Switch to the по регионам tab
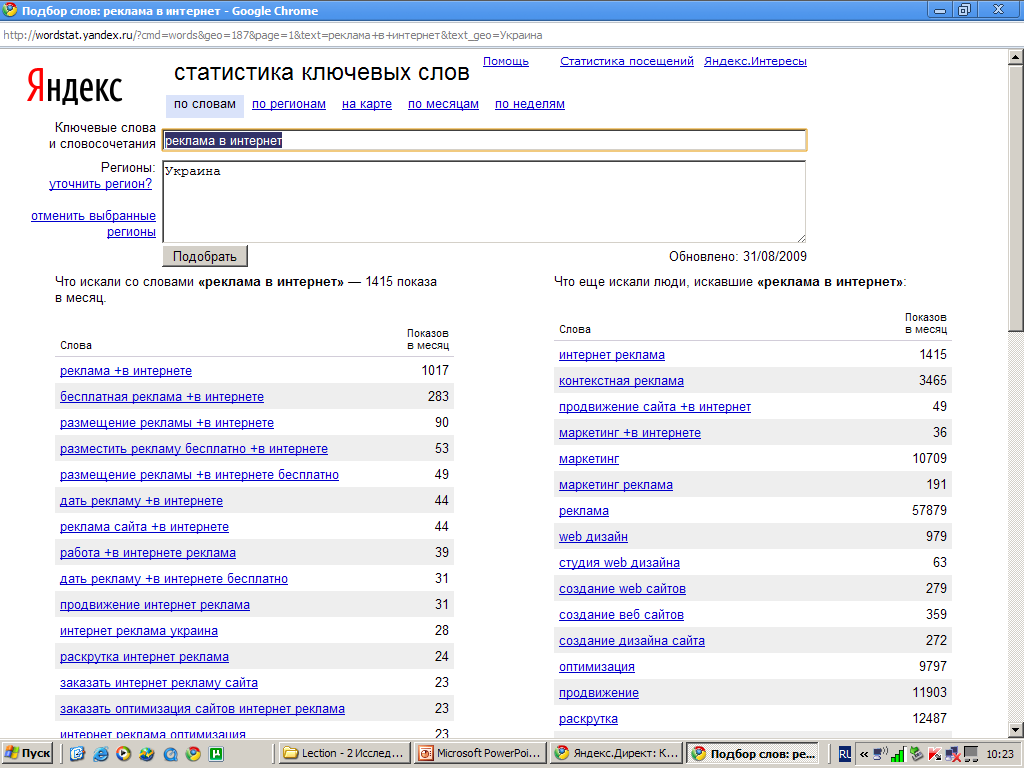The height and width of the screenshot is (768, 1024). pyautogui.click(x=289, y=104)
